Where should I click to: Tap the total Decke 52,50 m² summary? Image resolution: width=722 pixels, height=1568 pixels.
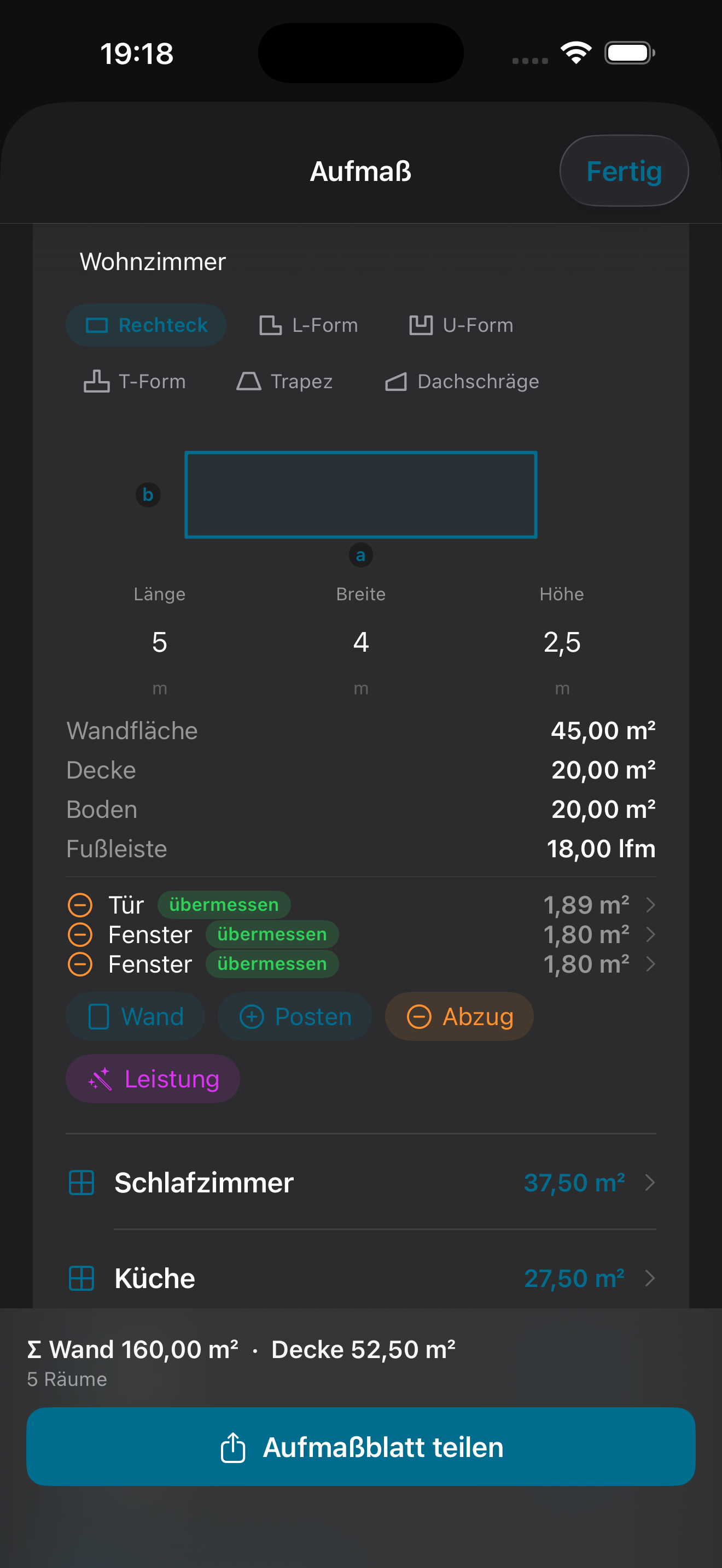(x=363, y=1349)
